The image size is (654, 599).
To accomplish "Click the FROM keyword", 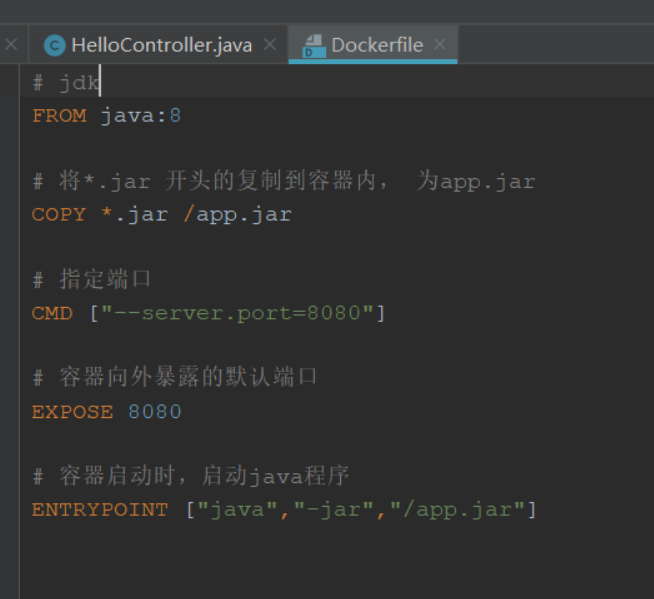I will tap(59, 116).
